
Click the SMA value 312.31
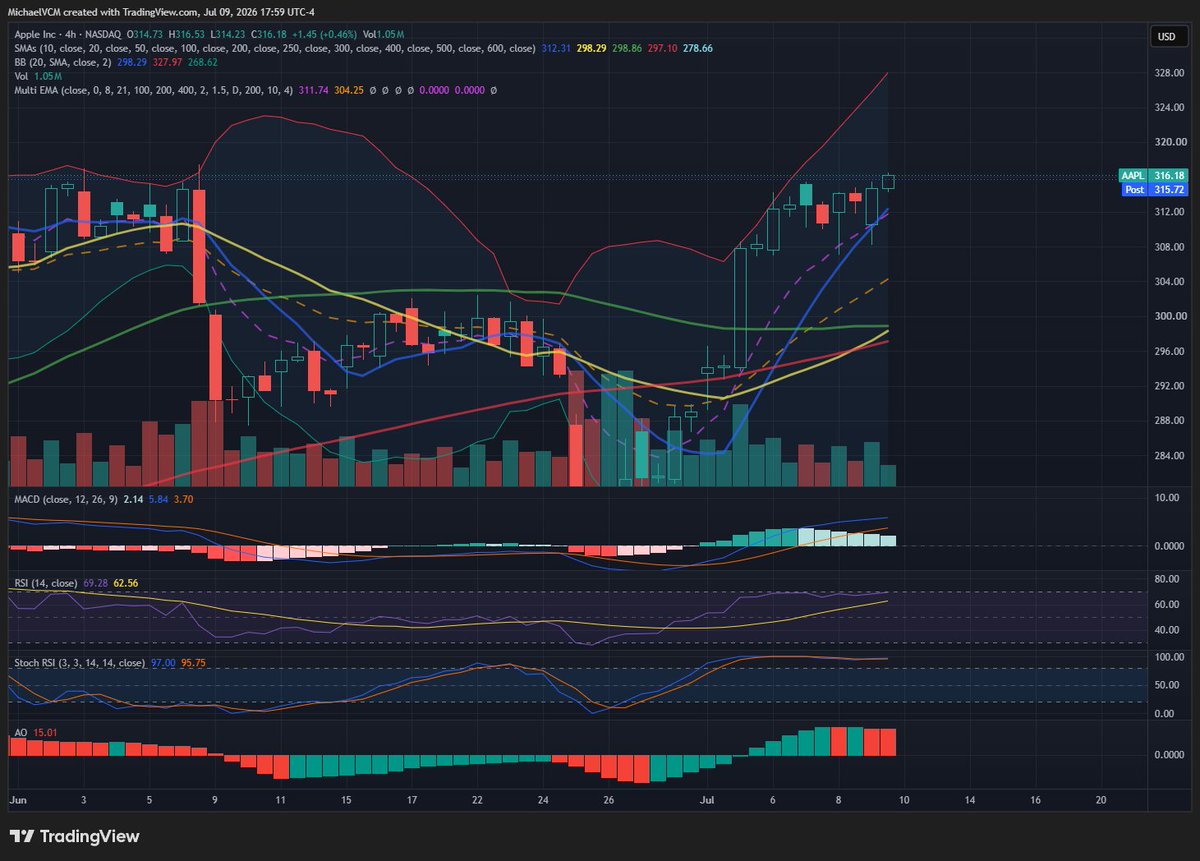point(556,48)
